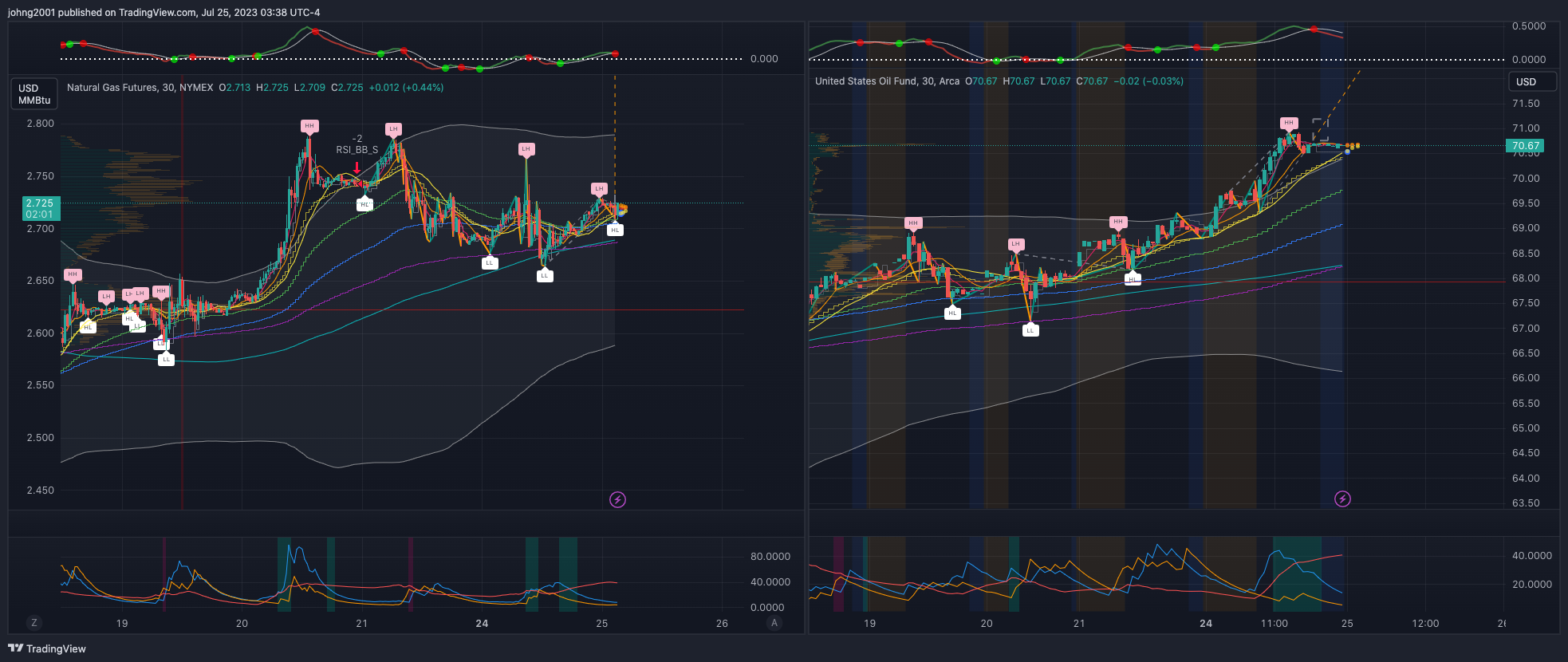Click 12:00 on Oil chart time axis
Viewport: 1568px width, 662px height.
point(1425,624)
